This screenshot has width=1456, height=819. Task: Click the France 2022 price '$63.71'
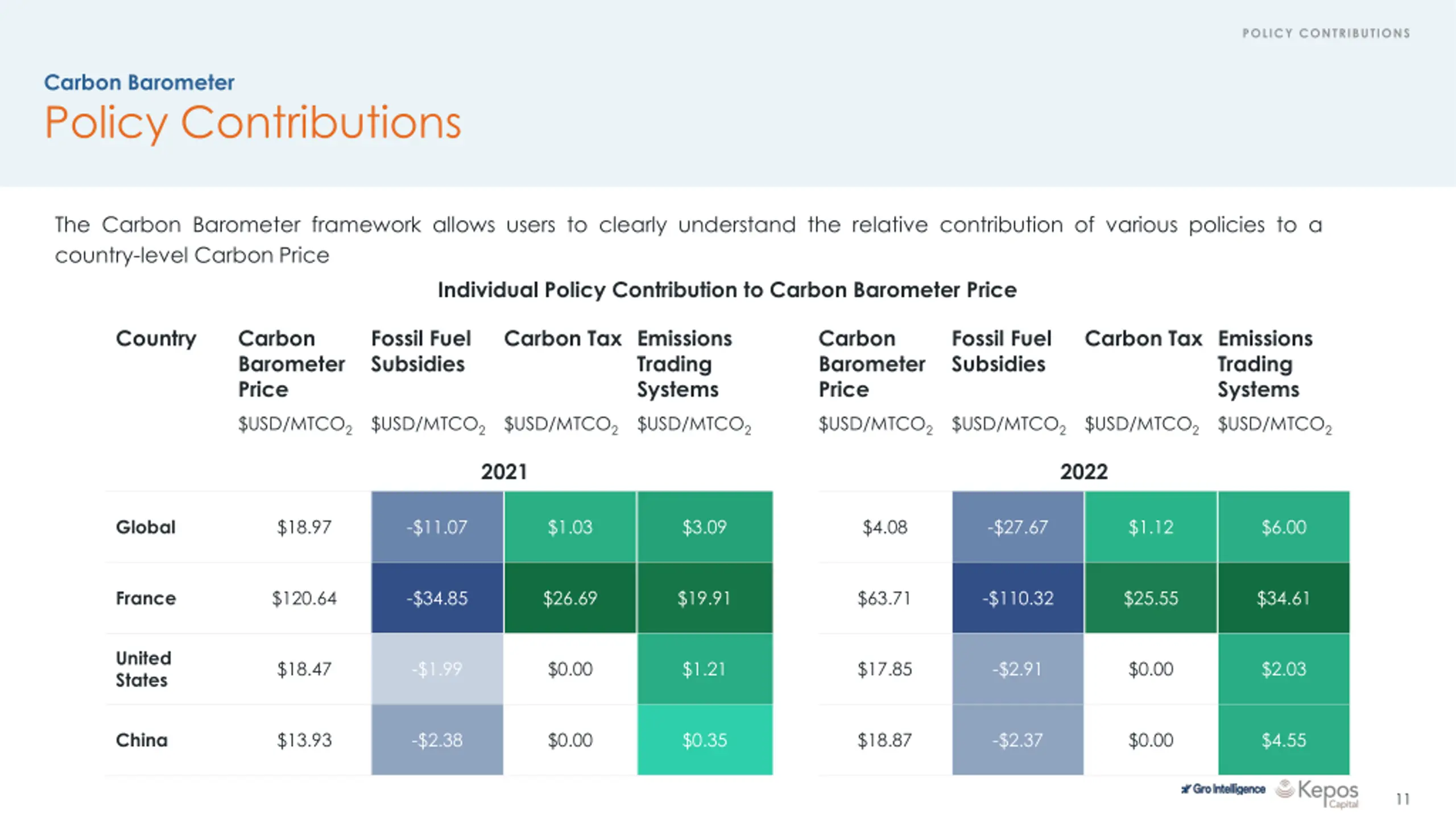885,598
